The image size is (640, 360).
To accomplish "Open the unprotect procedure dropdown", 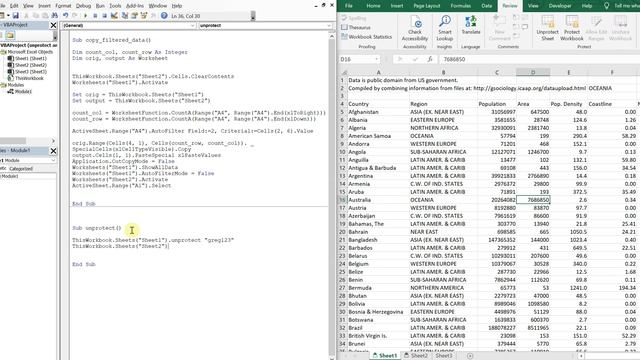I will [x=329, y=25].
